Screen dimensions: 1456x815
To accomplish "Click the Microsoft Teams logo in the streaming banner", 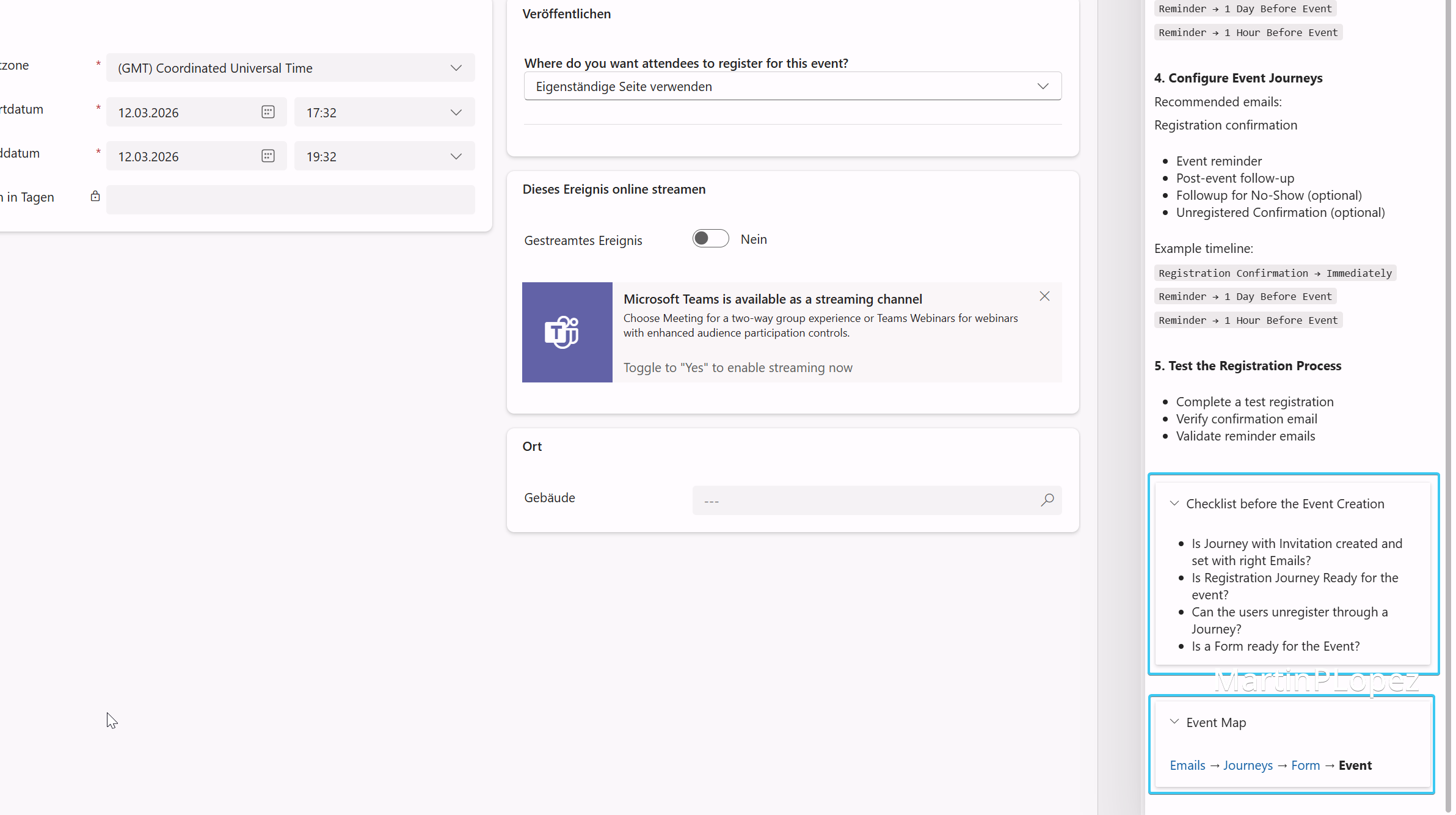I will point(567,332).
